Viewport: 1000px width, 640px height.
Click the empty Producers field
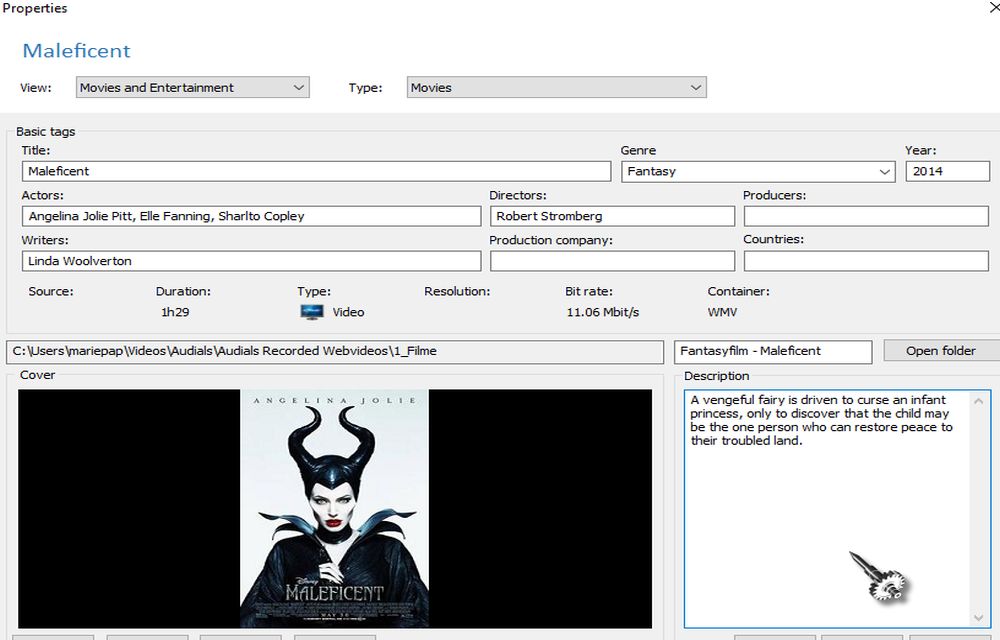click(x=866, y=216)
